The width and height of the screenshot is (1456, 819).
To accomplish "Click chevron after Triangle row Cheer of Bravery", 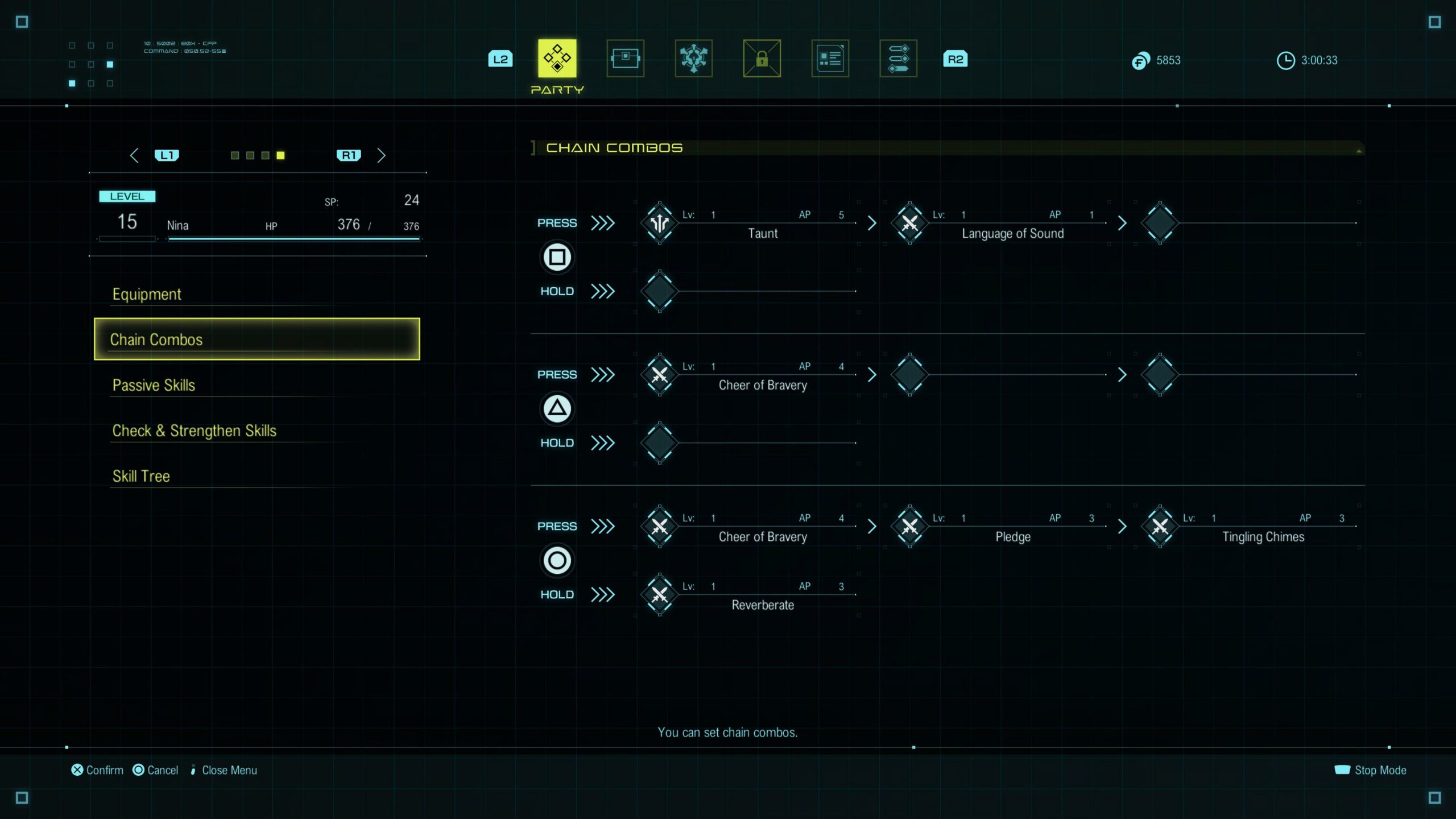I will 872,375.
